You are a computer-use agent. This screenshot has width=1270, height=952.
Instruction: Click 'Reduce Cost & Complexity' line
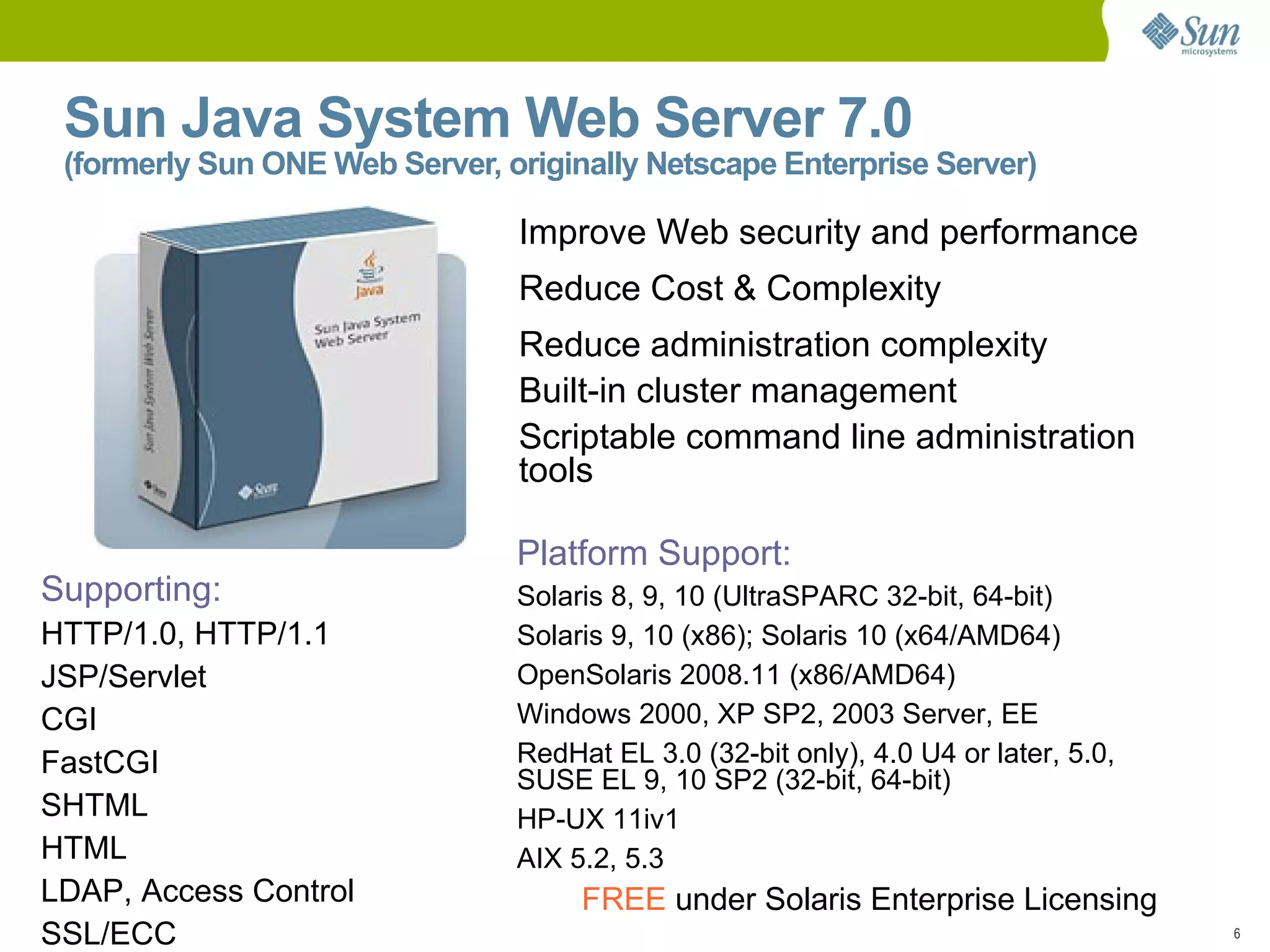point(730,289)
